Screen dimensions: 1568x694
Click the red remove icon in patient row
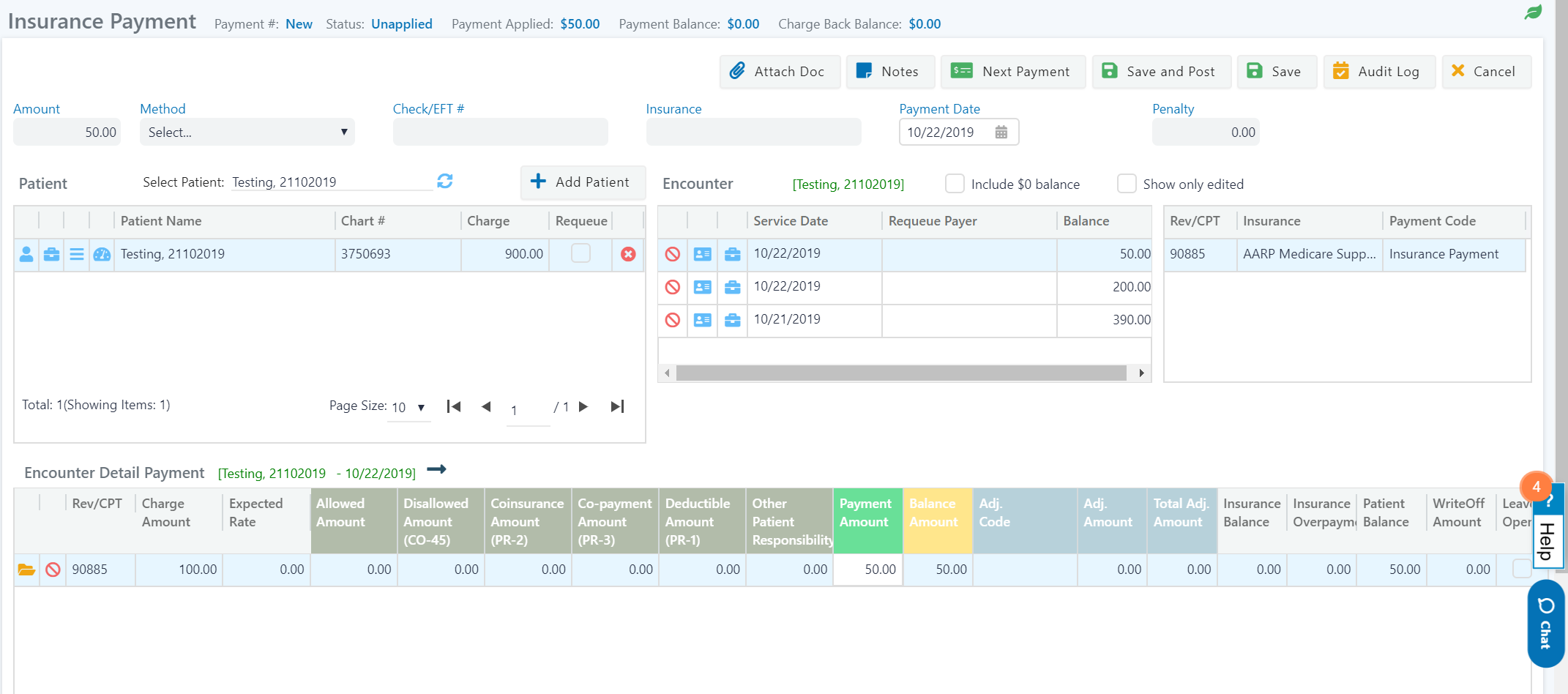(628, 254)
